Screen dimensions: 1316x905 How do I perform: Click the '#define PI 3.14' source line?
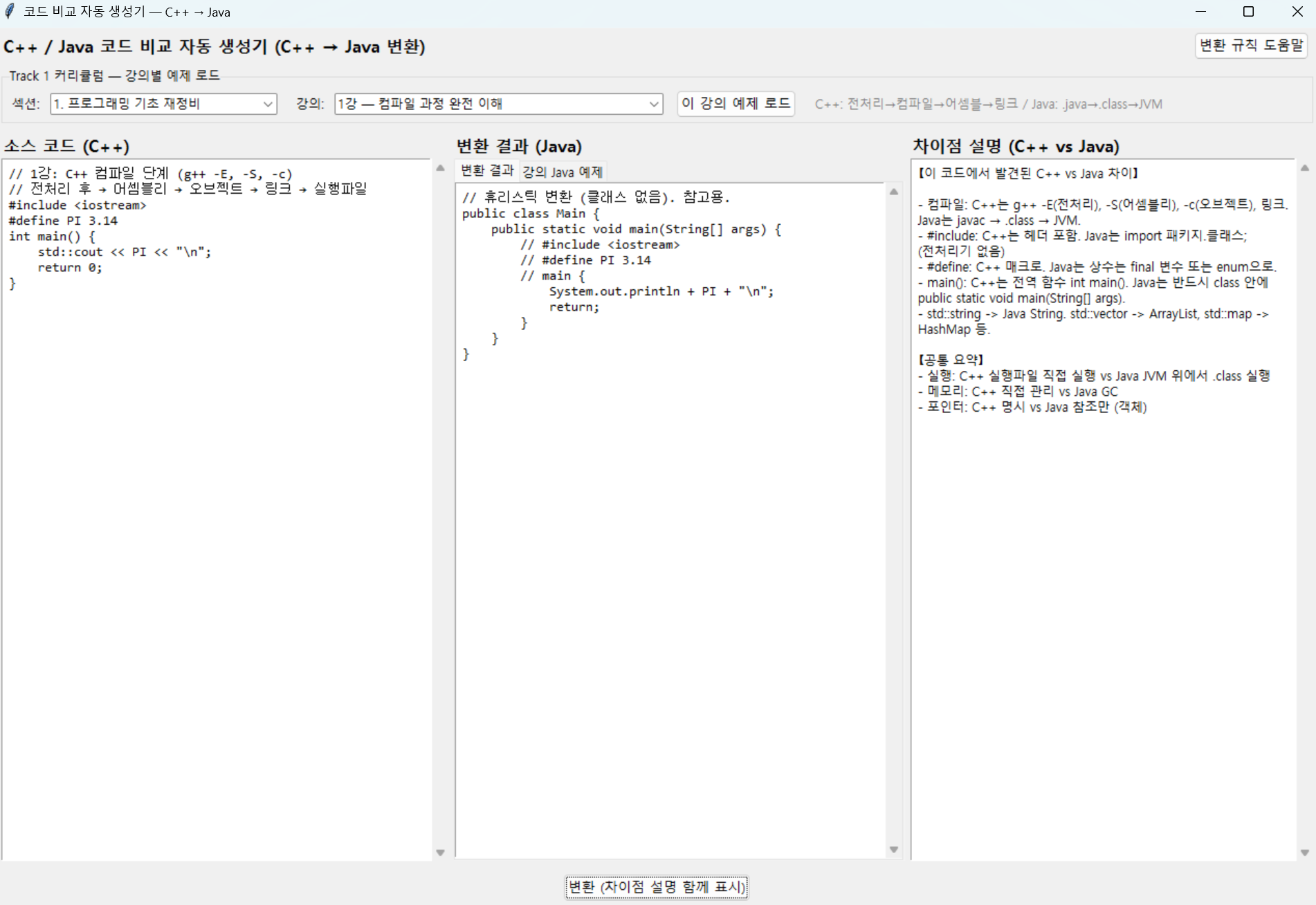tap(63, 221)
